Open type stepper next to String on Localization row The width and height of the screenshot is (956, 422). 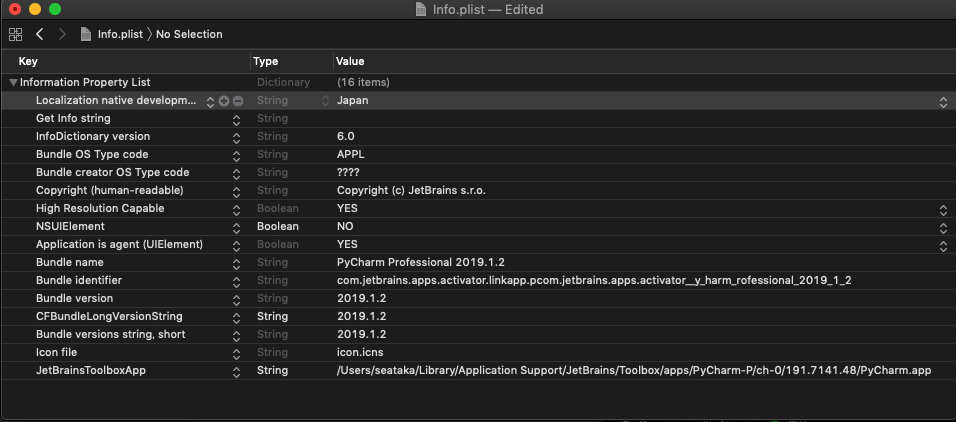326,101
